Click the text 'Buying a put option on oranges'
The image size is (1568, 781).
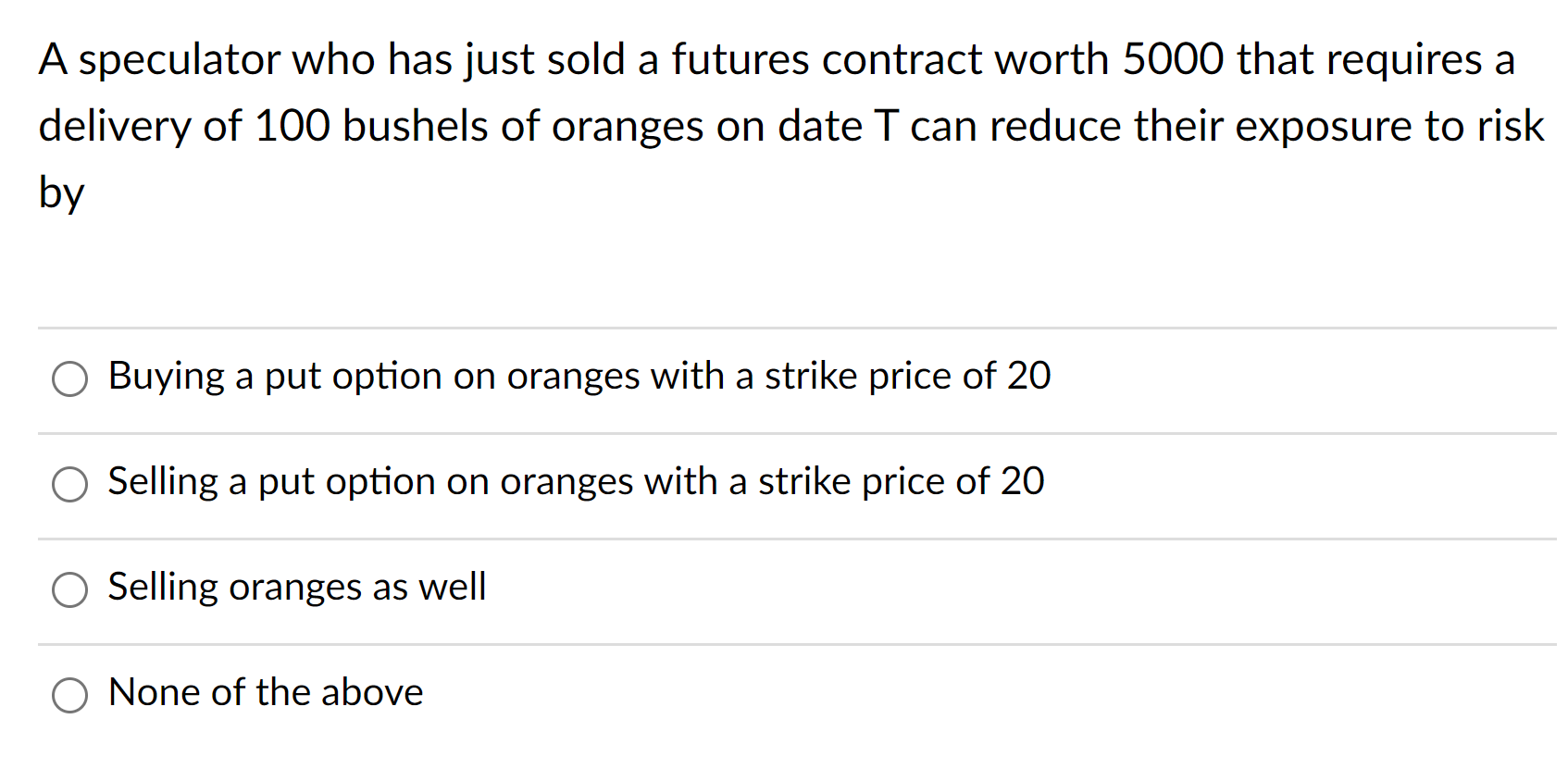(579, 378)
